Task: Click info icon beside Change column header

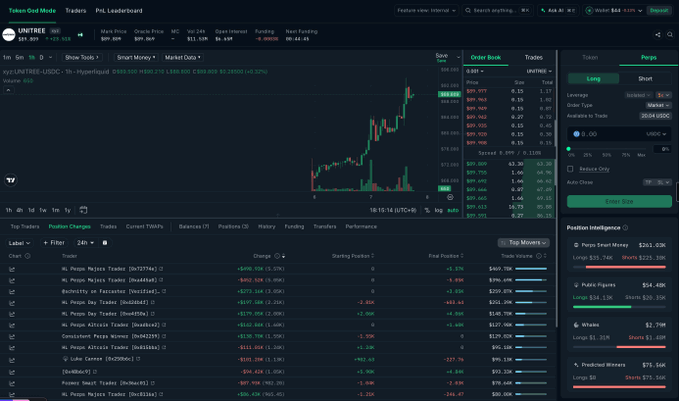Action: click(x=277, y=256)
